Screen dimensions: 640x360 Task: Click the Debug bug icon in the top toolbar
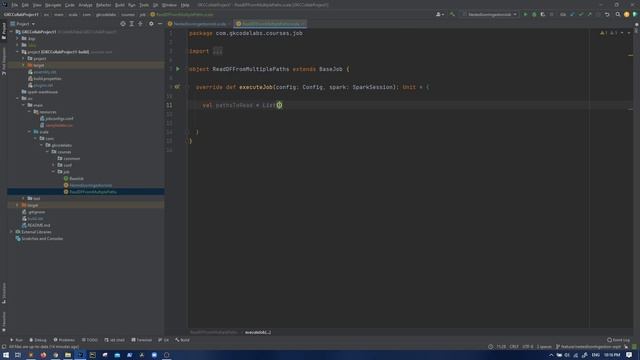(x=534, y=14)
